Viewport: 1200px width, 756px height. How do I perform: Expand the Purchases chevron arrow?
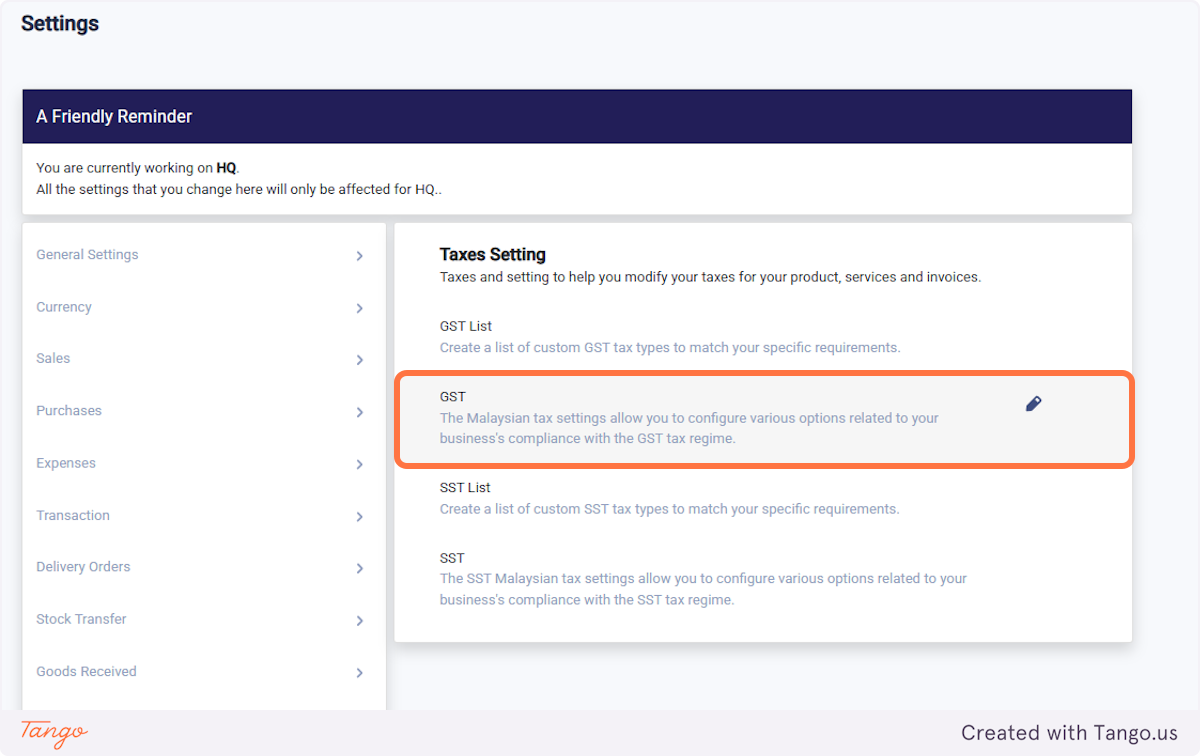[x=359, y=412]
